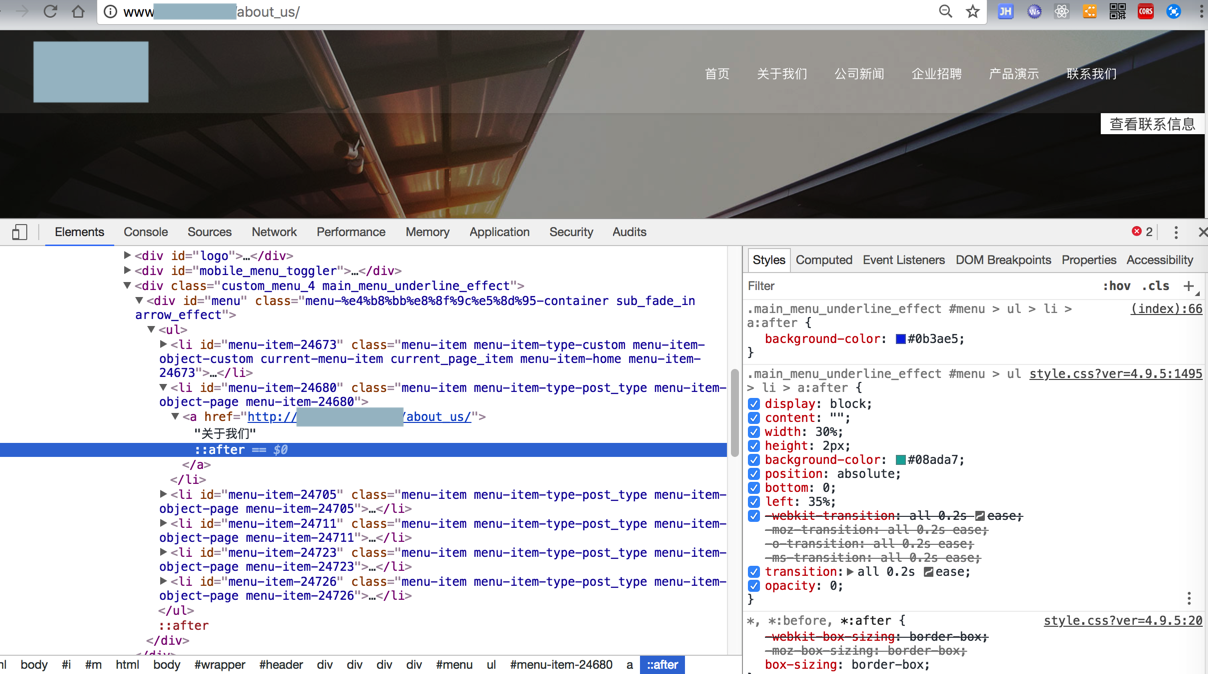Collapse the custom_menu_4 div node
Image resolution: width=1208 pixels, height=674 pixels.
point(127,286)
